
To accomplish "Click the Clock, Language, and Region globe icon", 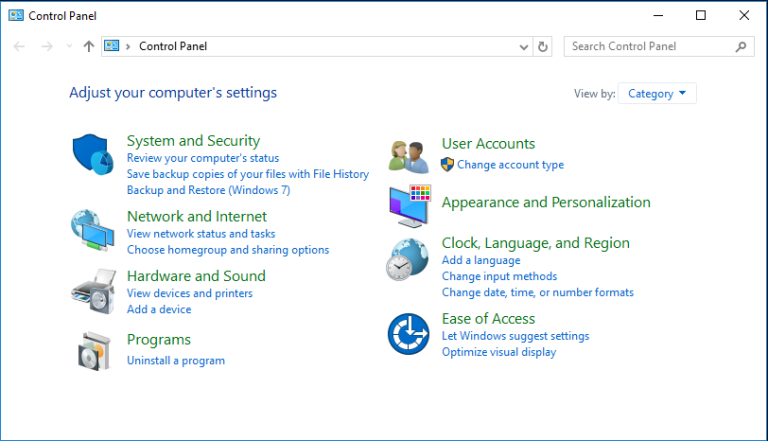I will point(408,259).
